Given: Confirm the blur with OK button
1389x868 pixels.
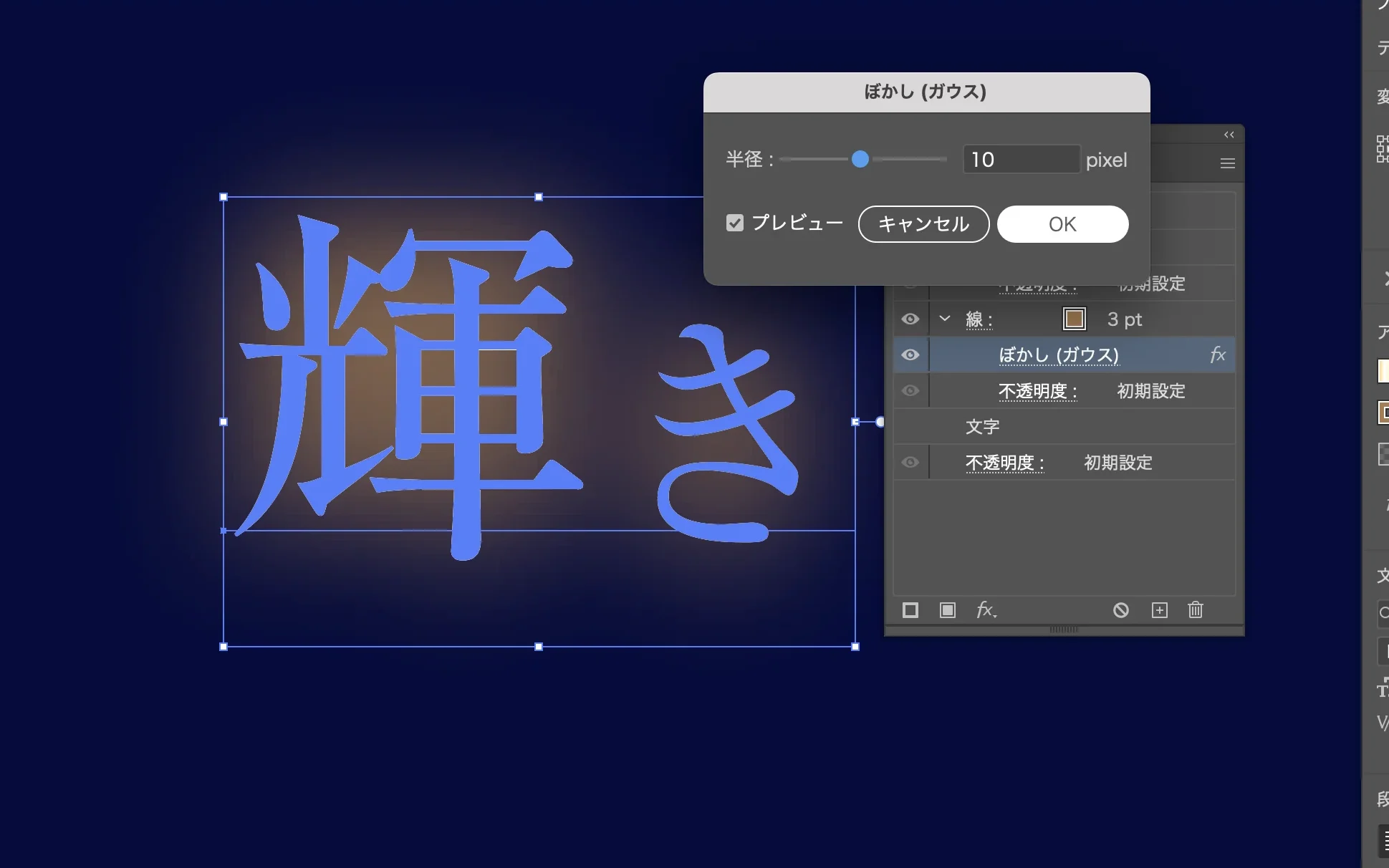Looking at the screenshot, I should coord(1062,224).
